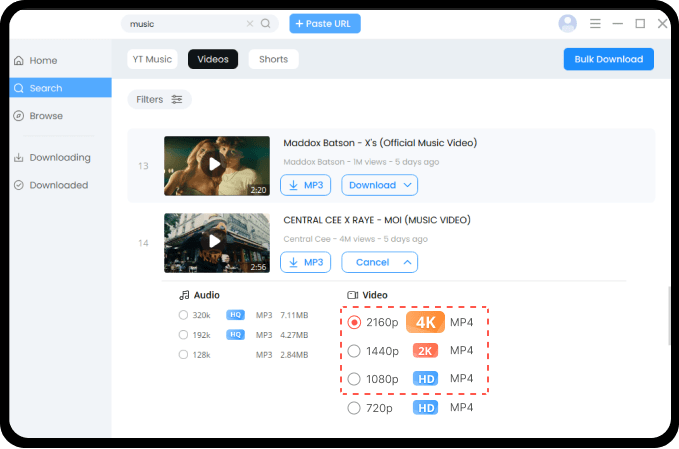Go to Home in the sidebar
679x449 pixels.
[43, 60]
